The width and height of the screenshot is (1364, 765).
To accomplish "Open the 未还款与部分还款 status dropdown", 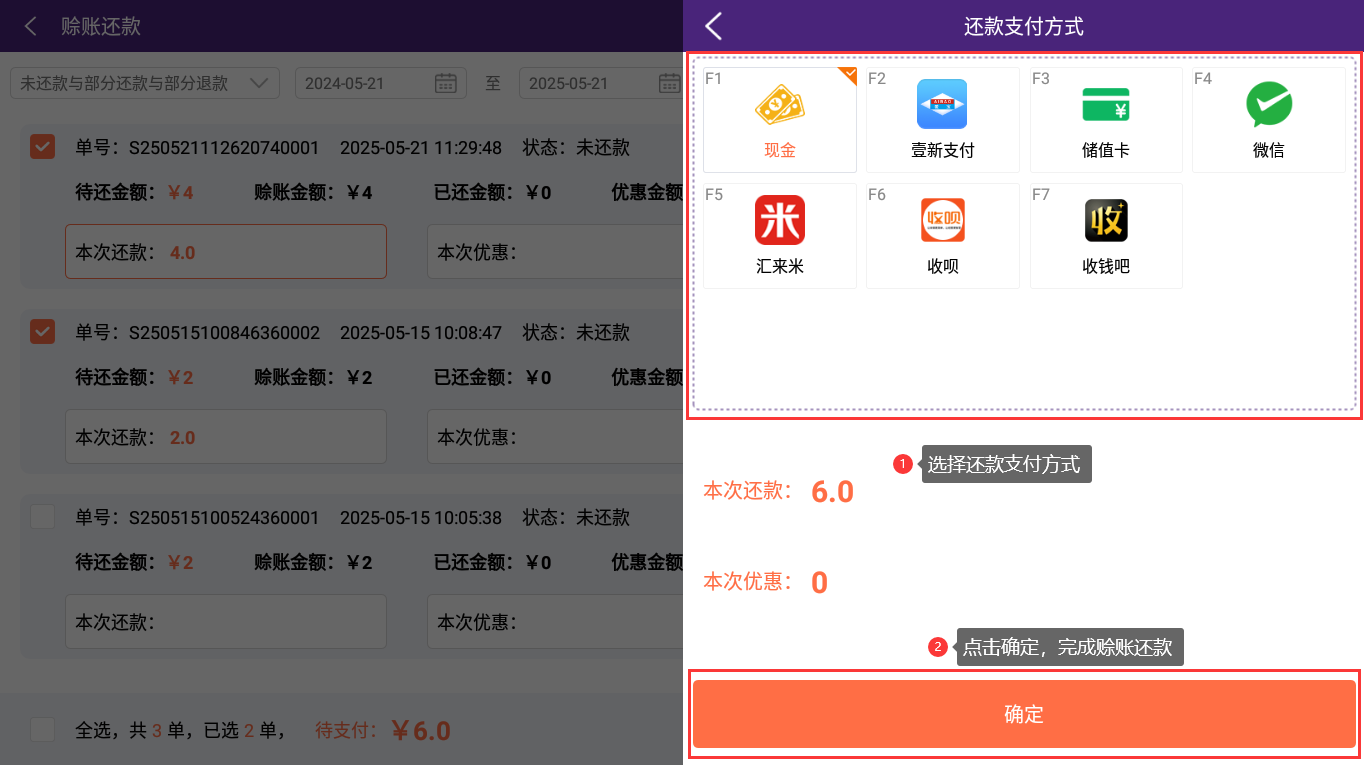I will tap(144, 83).
